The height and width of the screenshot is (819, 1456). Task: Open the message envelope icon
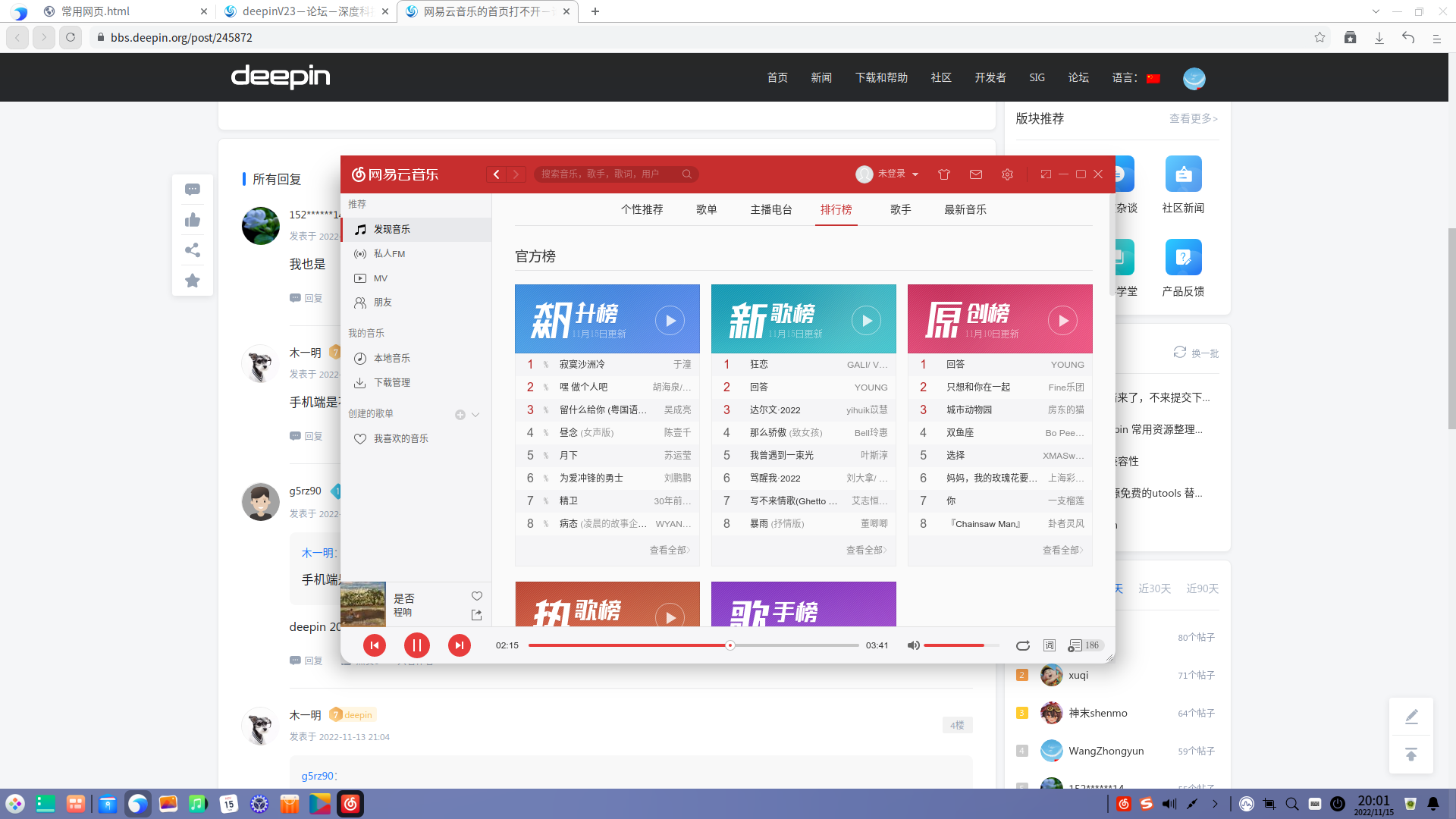tap(976, 174)
